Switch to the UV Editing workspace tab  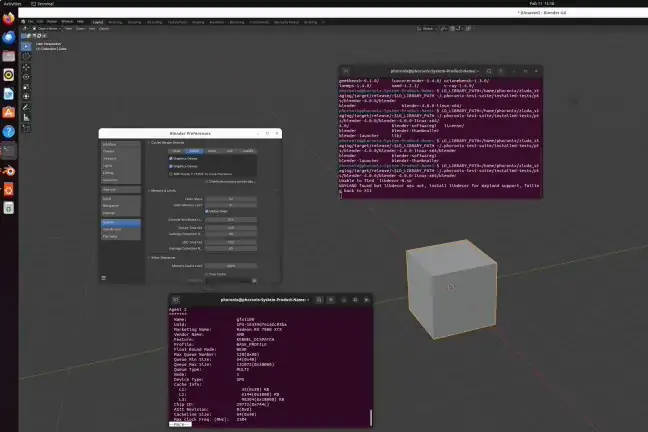click(x=155, y=22)
